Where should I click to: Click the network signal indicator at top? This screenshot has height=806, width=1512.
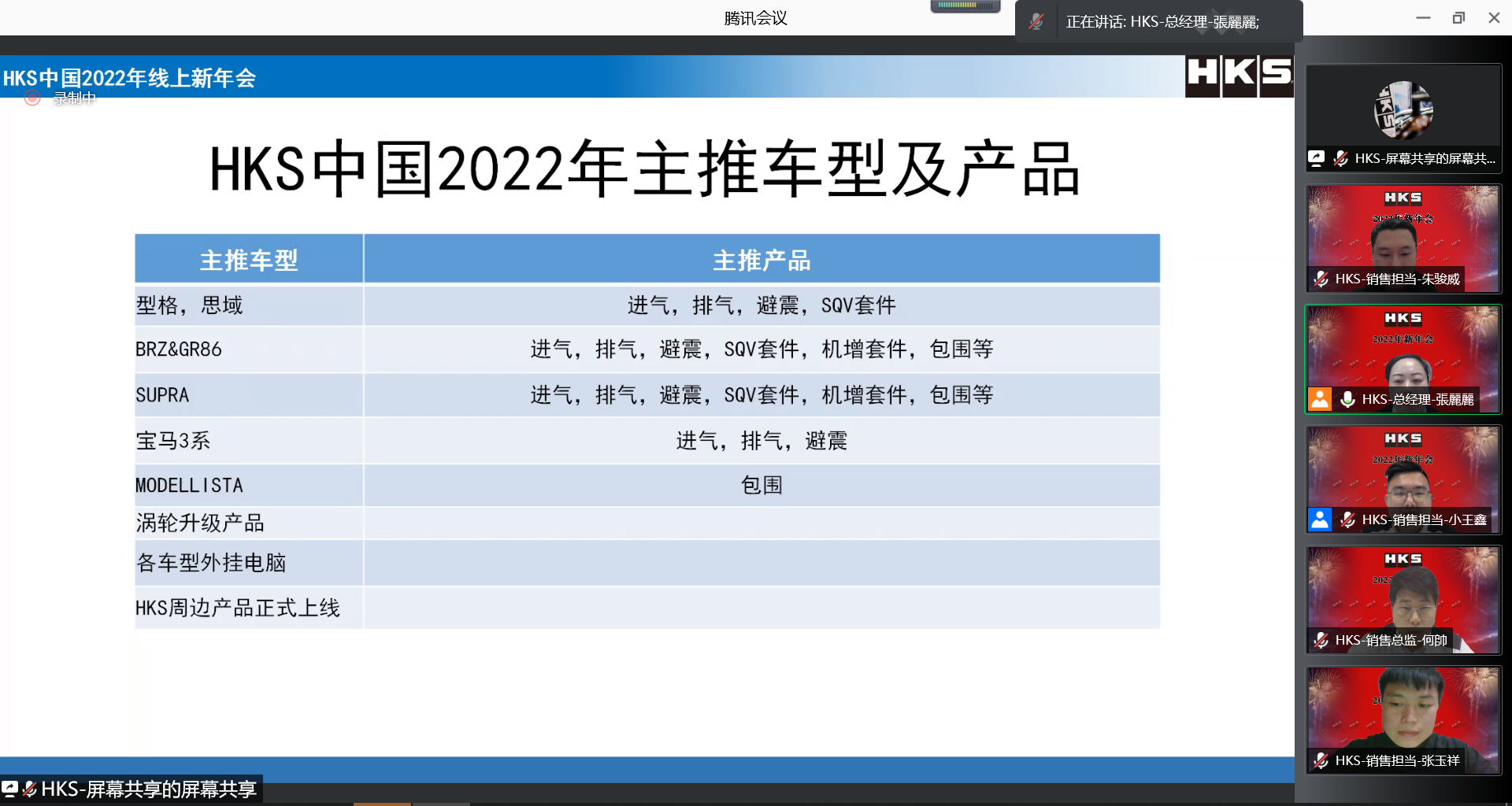point(965,6)
